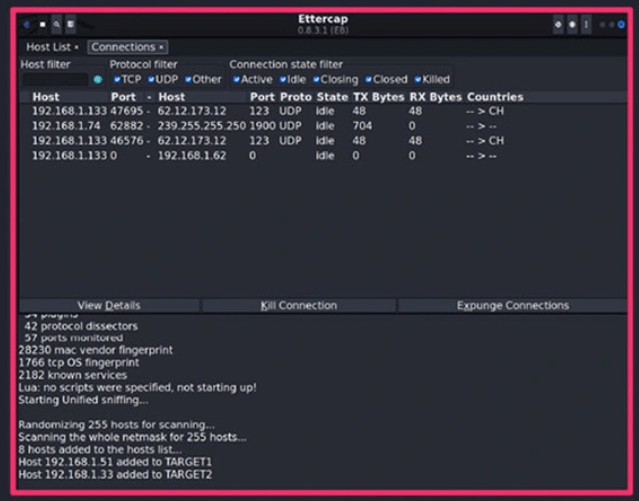Click the blue window close button

point(621,25)
